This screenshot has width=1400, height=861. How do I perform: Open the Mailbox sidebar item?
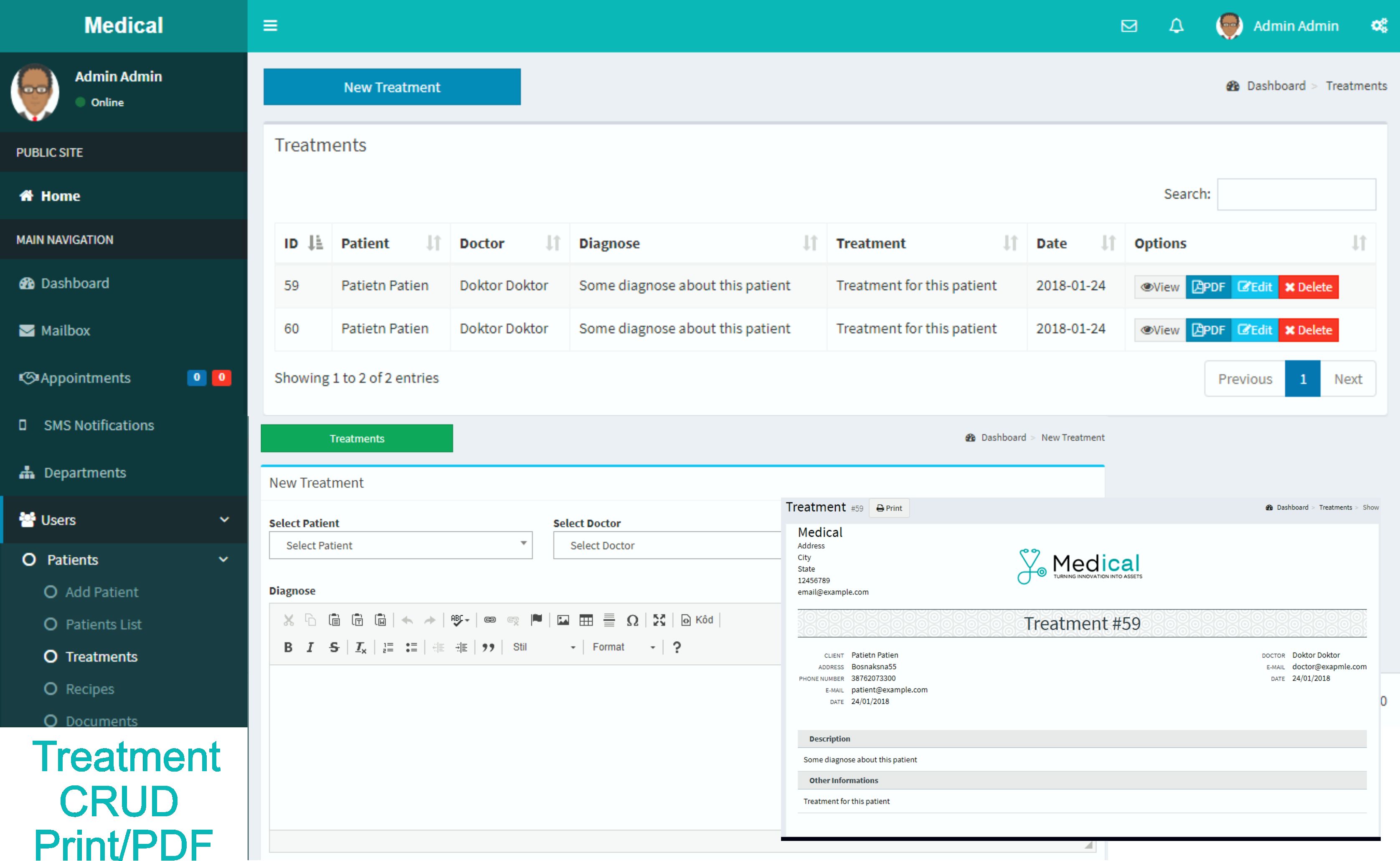(x=65, y=330)
